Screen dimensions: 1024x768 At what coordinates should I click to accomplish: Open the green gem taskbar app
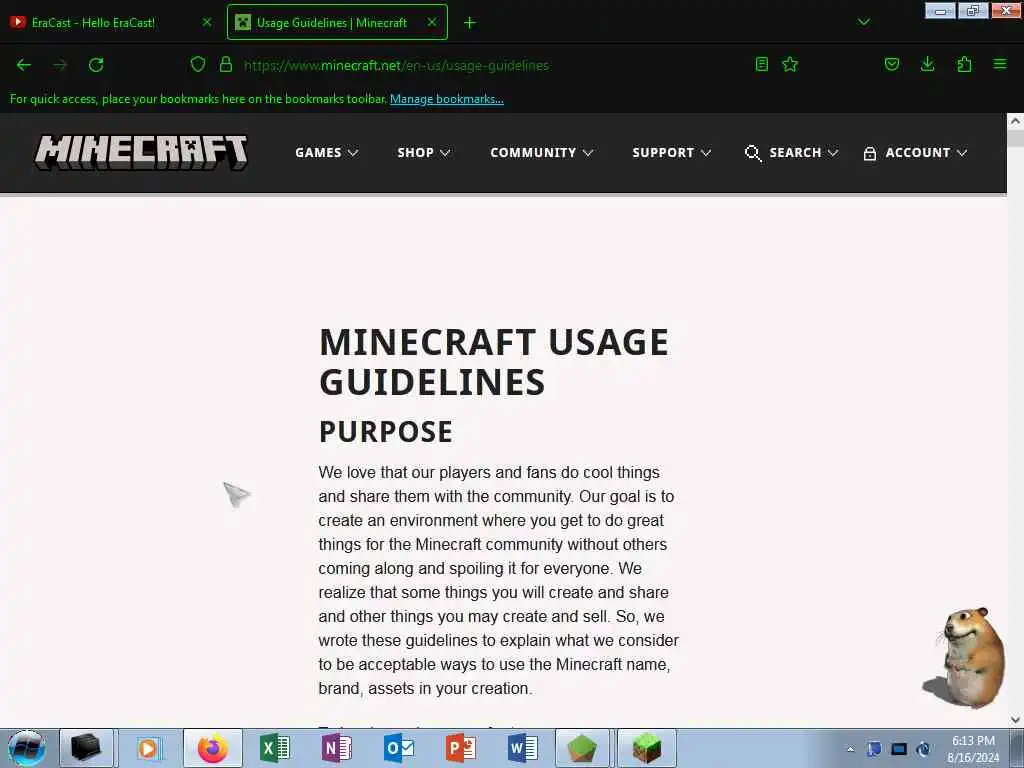tap(582, 748)
